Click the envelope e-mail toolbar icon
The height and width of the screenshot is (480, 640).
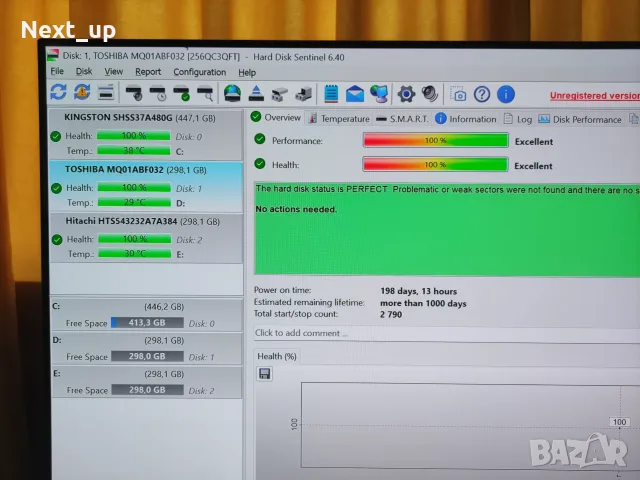[355, 94]
